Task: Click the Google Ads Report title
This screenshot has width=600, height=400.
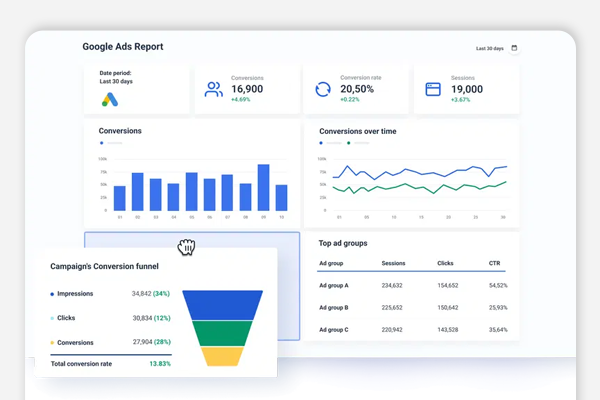Action: pos(122,47)
